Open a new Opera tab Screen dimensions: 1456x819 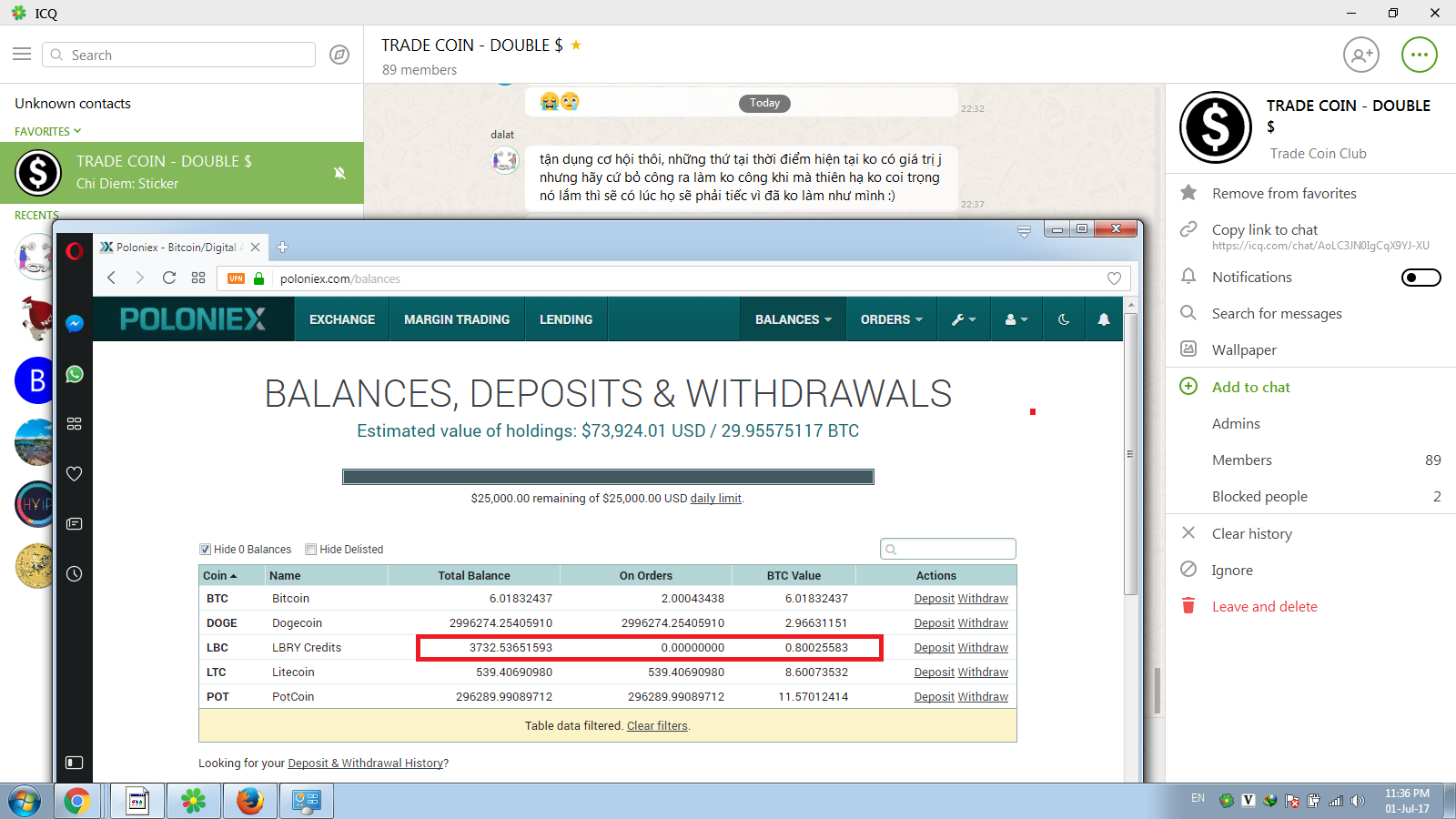[x=282, y=247]
